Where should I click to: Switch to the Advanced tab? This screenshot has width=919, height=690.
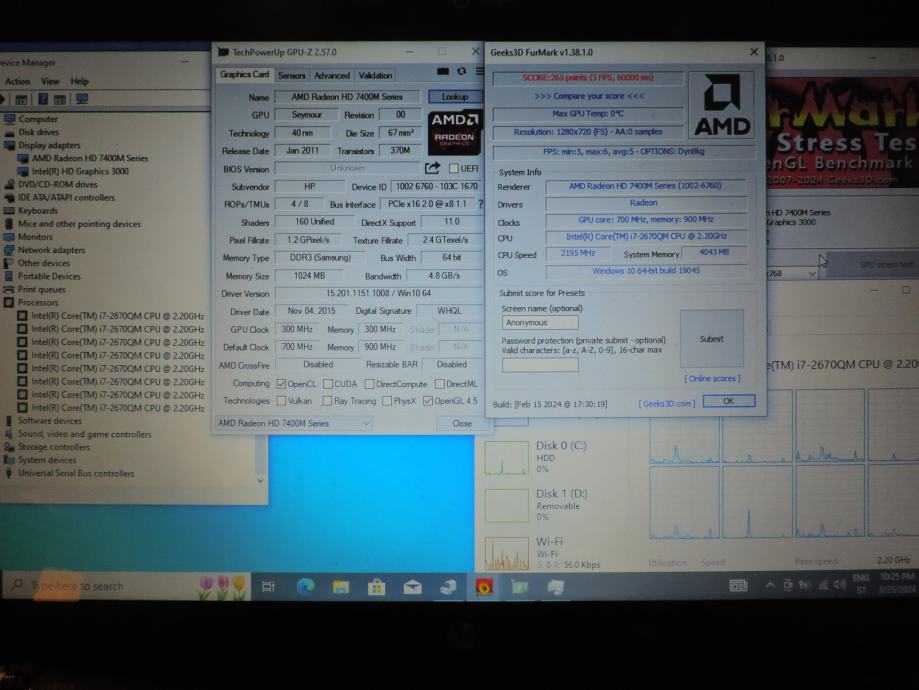[x=332, y=76]
